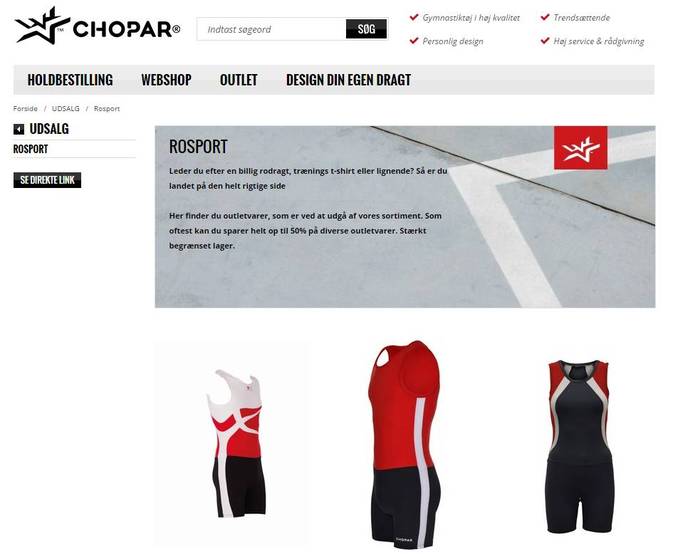
Task: Open the white and red rowing suit
Action: 237,443
